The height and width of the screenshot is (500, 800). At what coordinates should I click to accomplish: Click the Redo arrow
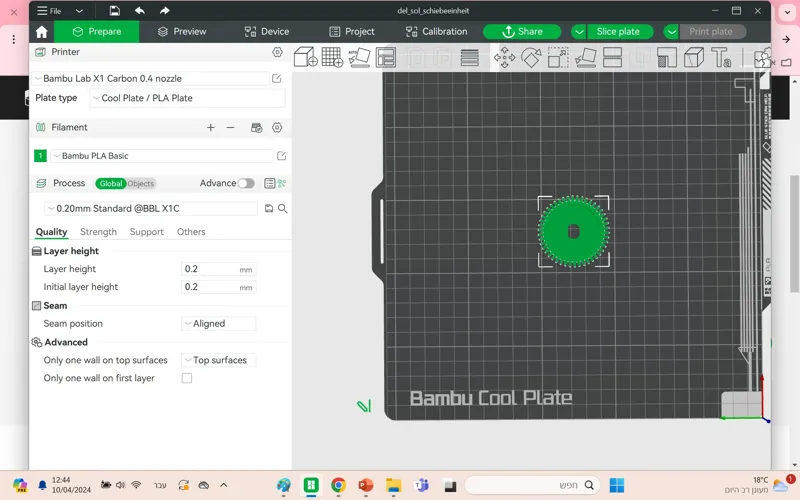(x=164, y=11)
